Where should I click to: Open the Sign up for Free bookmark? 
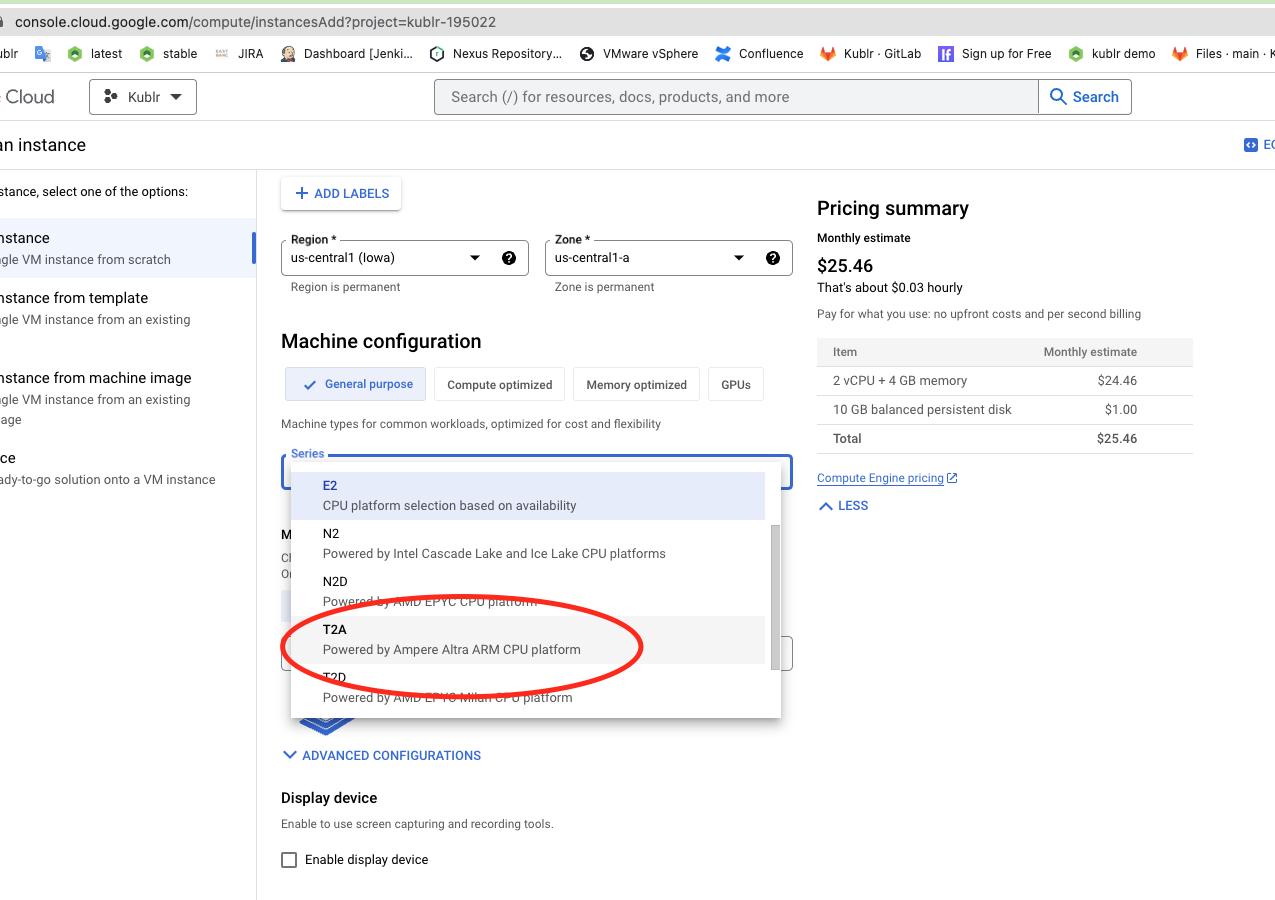(x=994, y=54)
